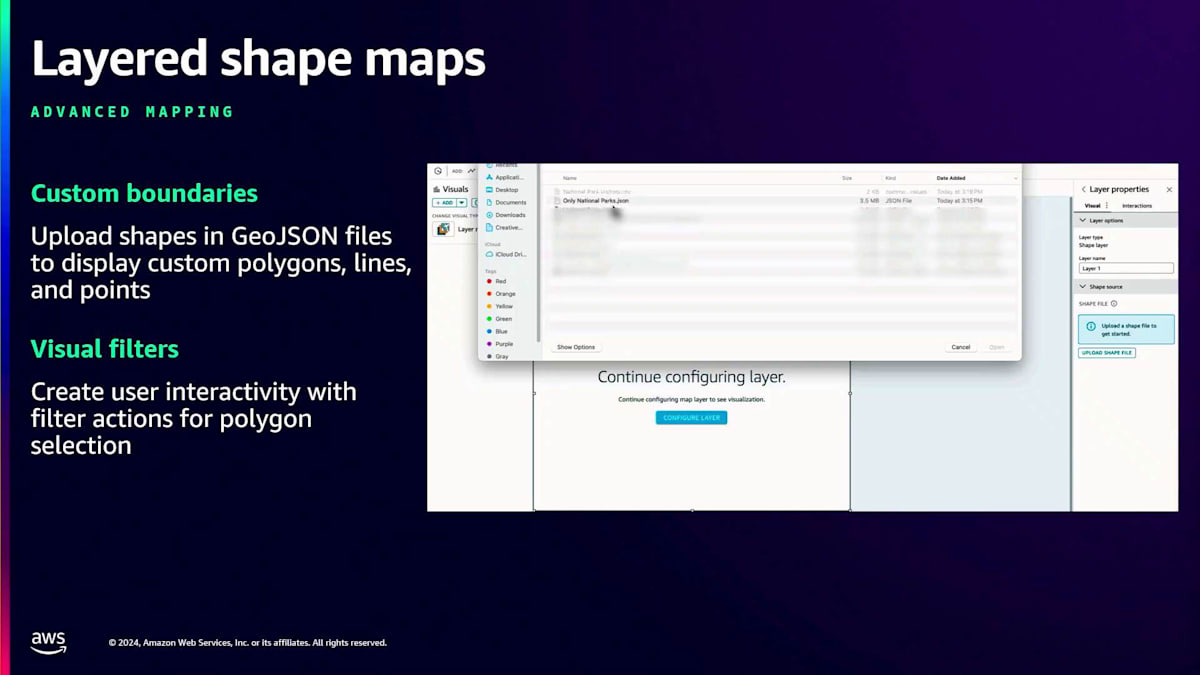Click the ADD visual button
Screen dimensions: 1200x675
(443, 202)
